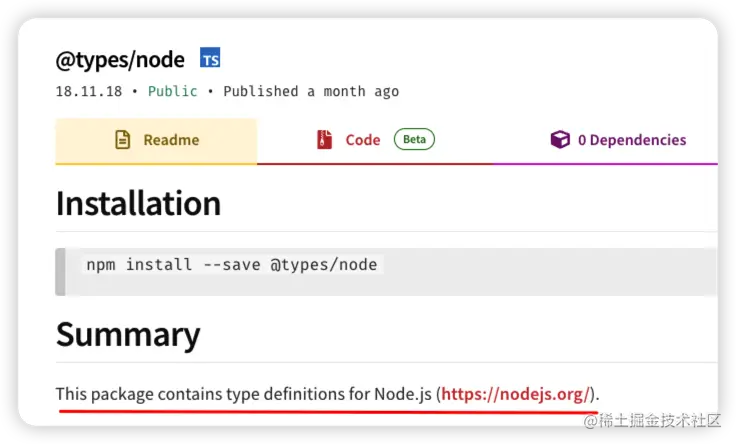Click the version number 18.11.18
Image resolution: width=736 pixels, height=444 pixels.
[89, 91]
